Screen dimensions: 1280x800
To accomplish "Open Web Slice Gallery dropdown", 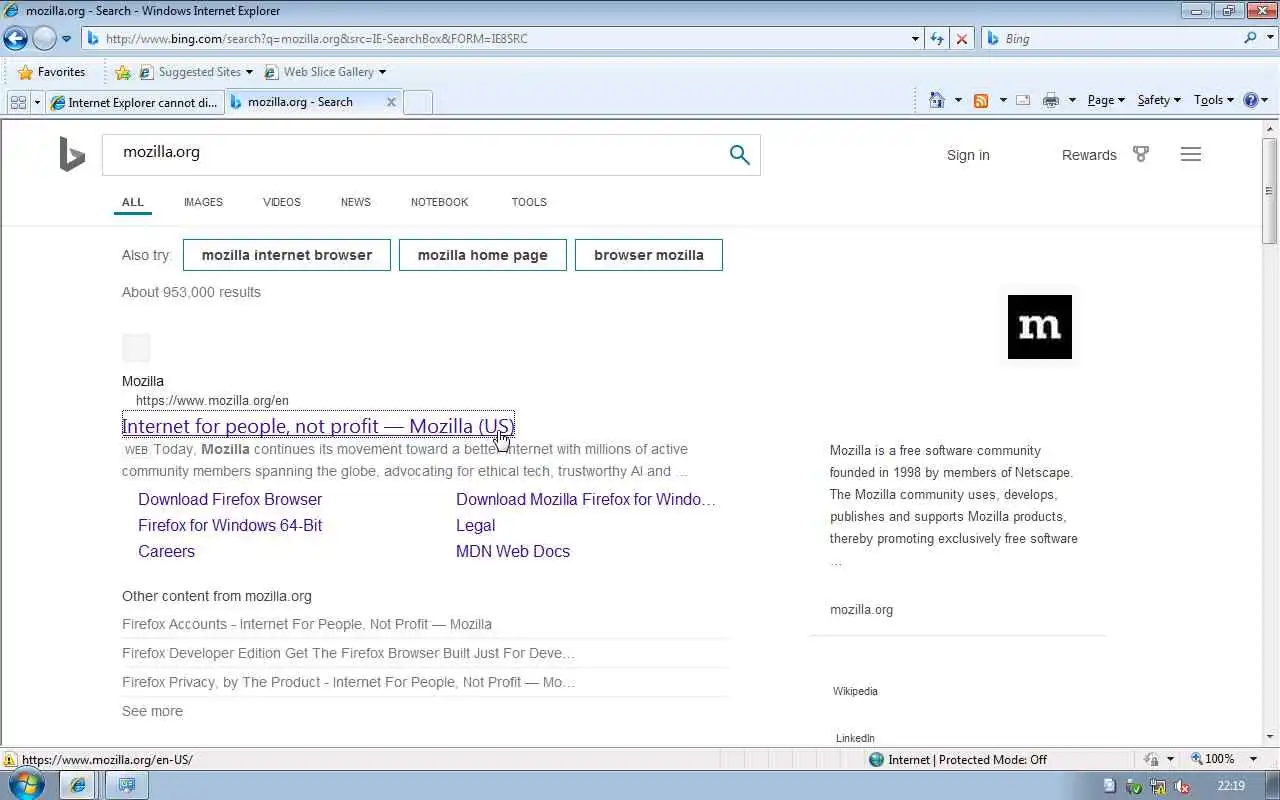I will pyautogui.click(x=325, y=72).
